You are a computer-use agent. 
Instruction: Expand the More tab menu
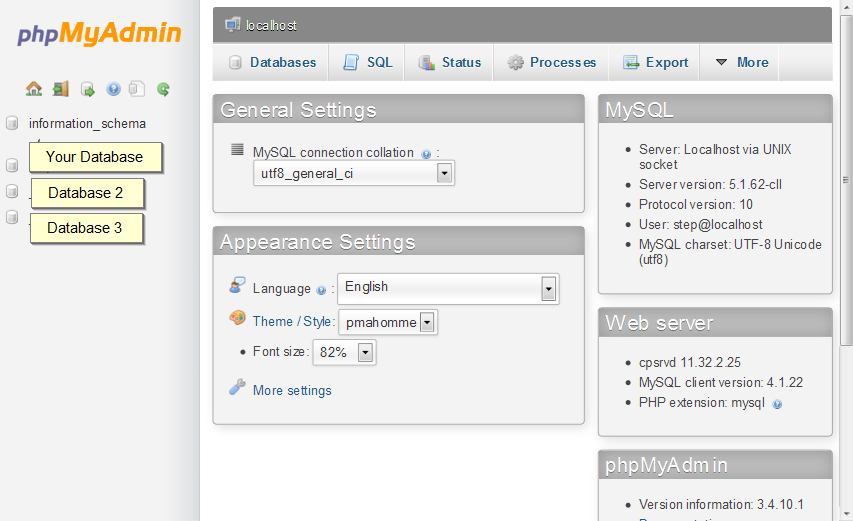point(741,62)
